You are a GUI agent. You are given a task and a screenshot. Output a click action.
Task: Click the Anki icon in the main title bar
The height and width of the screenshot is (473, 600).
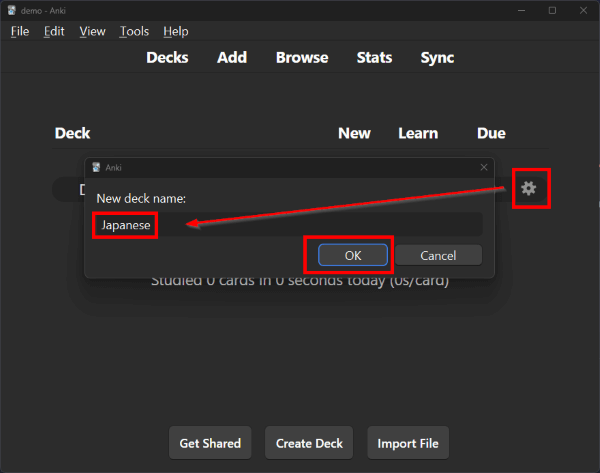tap(11, 10)
